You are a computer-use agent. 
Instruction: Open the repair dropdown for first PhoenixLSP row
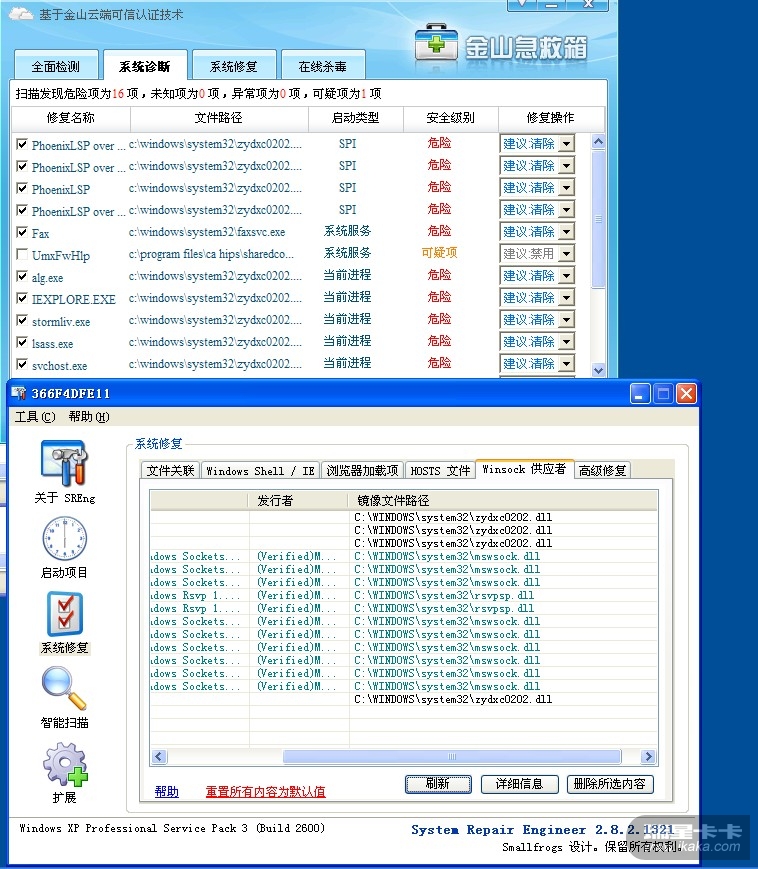(566, 144)
